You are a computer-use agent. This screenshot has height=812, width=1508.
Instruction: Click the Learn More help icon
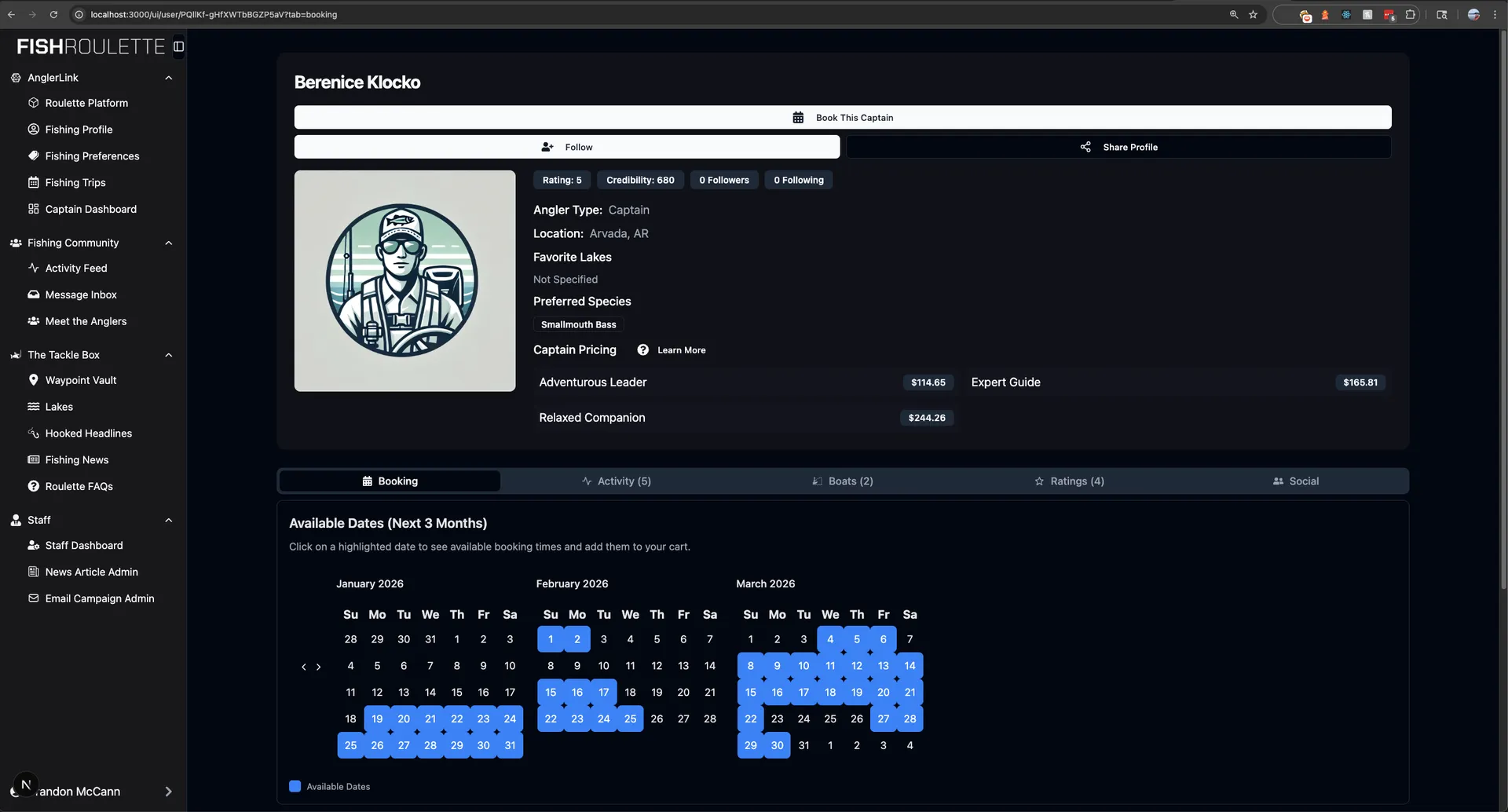coord(643,350)
